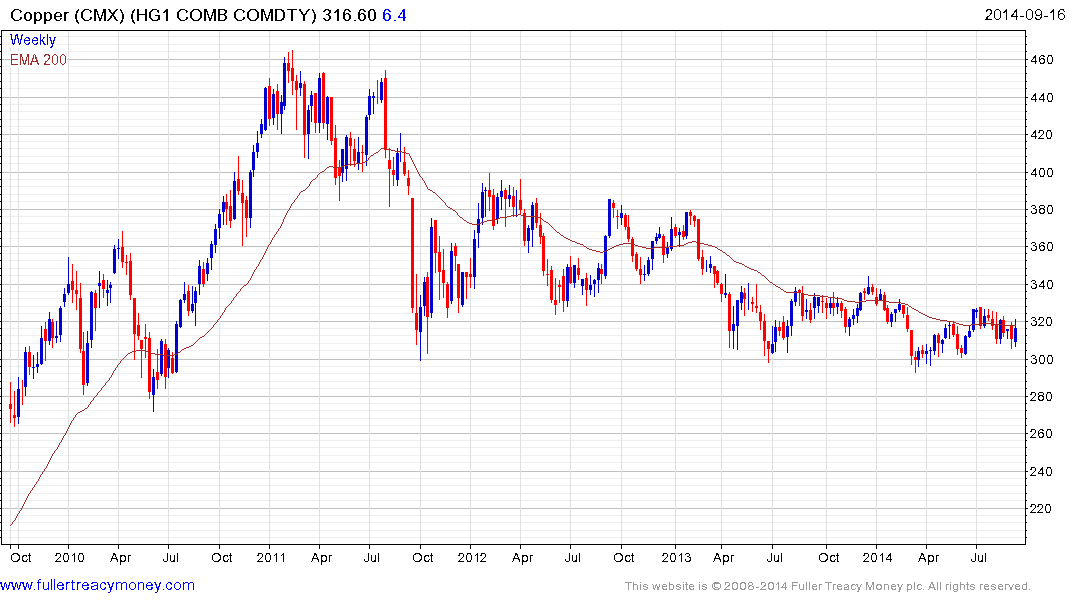The image size is (1075, 600).
Task: Click the copyright notice 'Fuller Treacy Money plc'
Action: click(856, 586)
